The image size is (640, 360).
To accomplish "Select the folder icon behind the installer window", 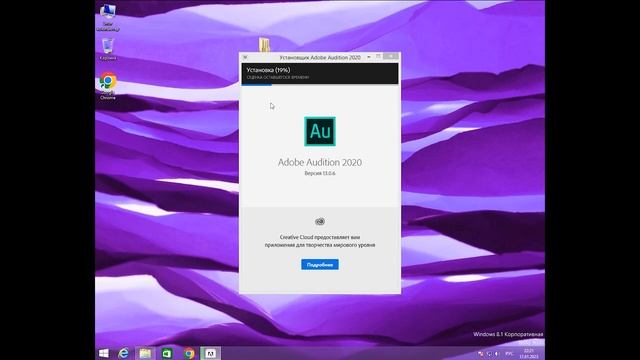I will coord(264,44).
